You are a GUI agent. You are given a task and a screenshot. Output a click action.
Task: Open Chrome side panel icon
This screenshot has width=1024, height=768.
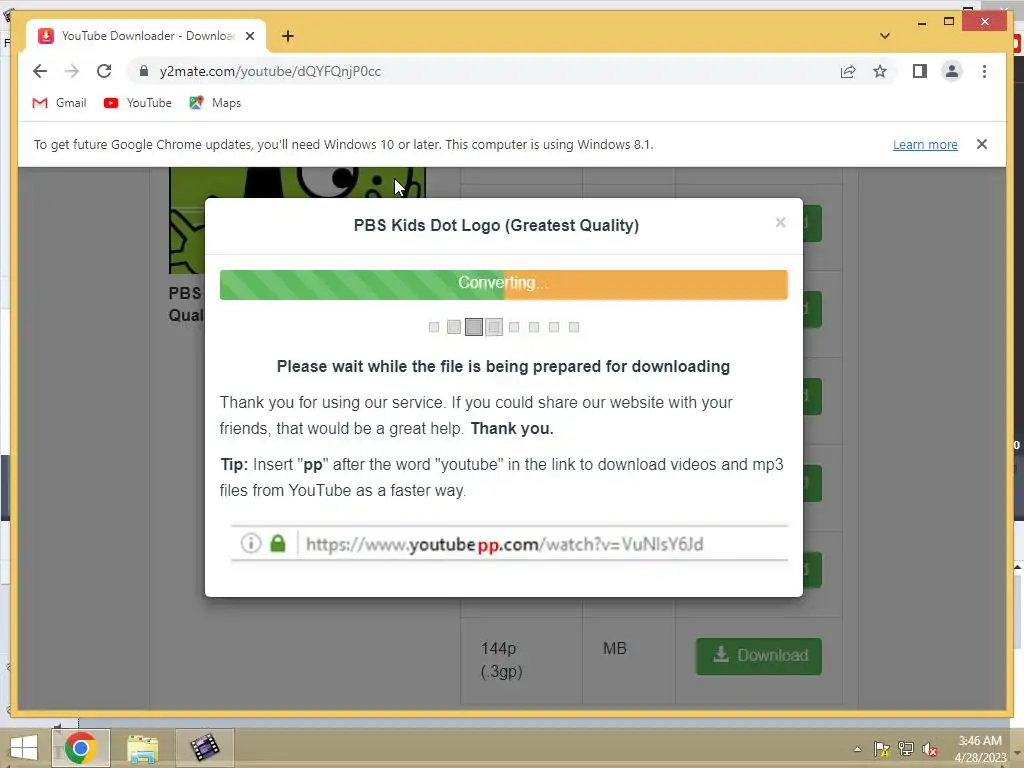[x=920, y=71]
